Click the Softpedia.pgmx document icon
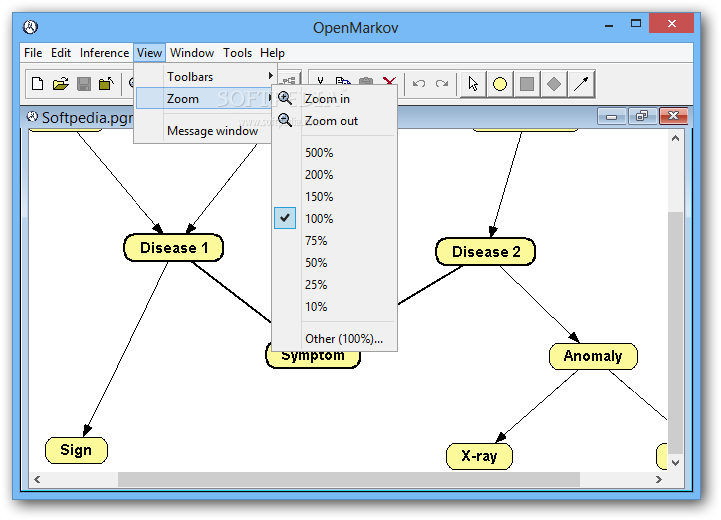The image size is (721, 520). 32,117
